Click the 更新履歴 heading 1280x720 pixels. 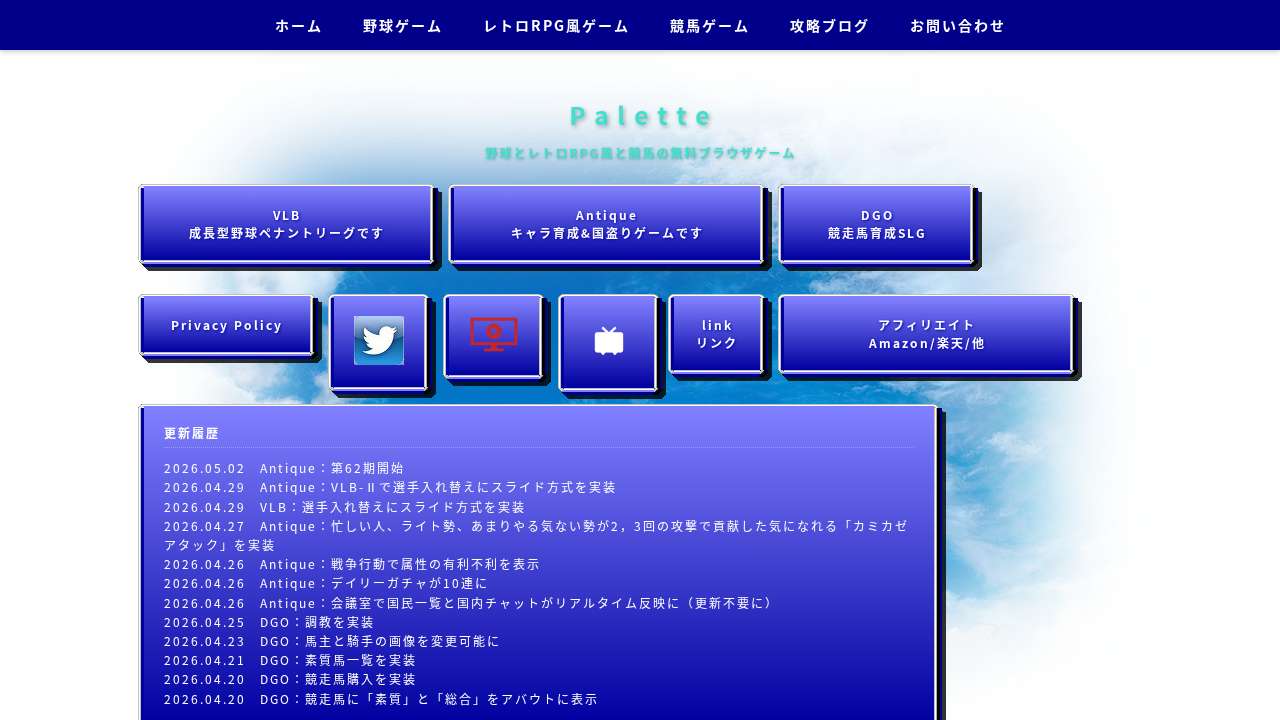click(x=191, y=433)
